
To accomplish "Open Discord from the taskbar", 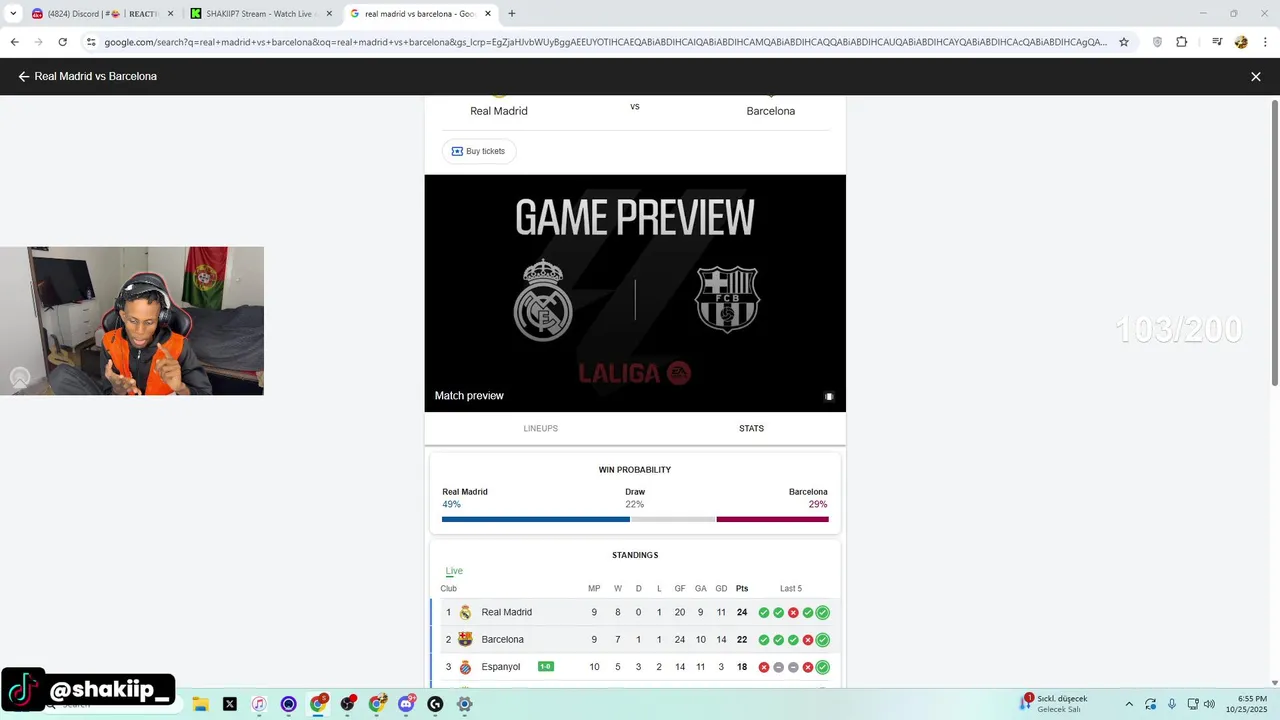I will 406,704.
